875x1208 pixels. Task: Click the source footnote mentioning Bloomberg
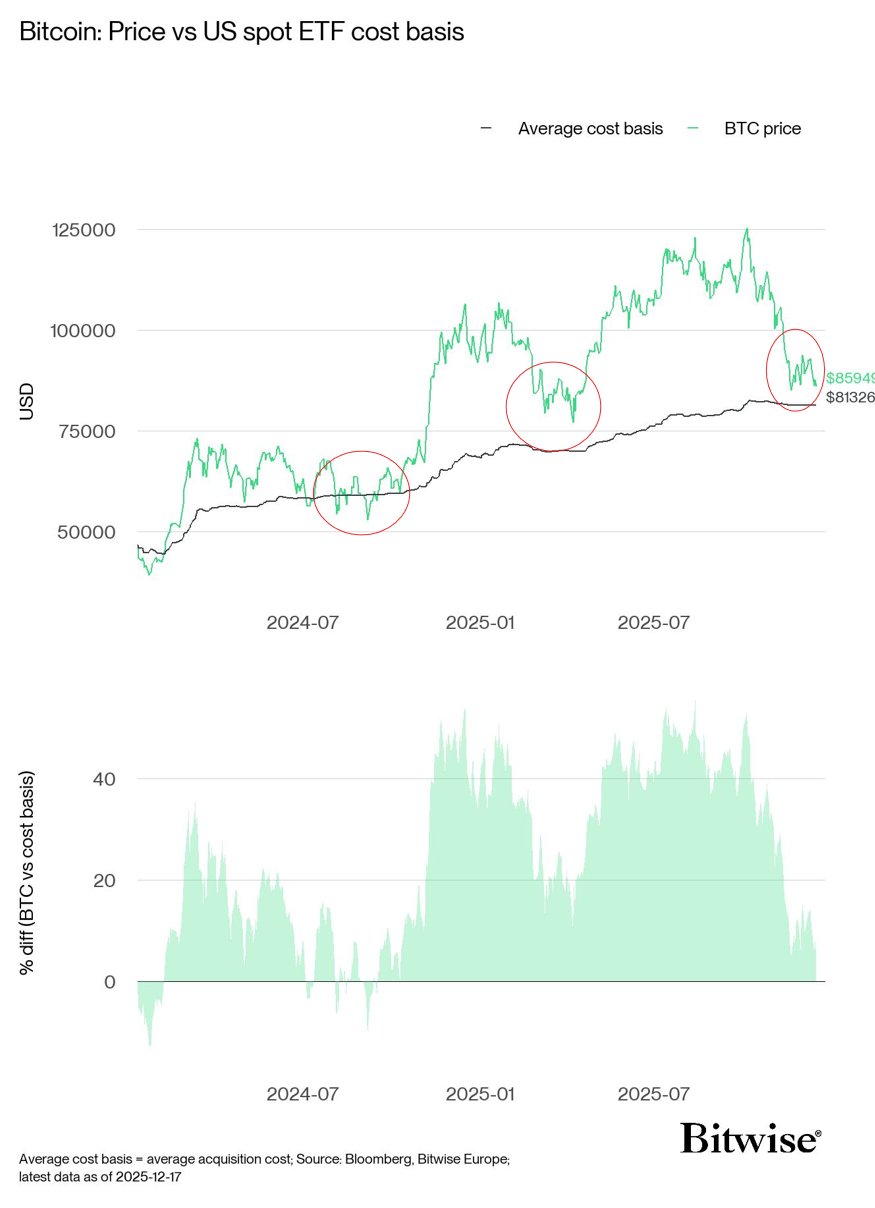tap(265, 1159)
